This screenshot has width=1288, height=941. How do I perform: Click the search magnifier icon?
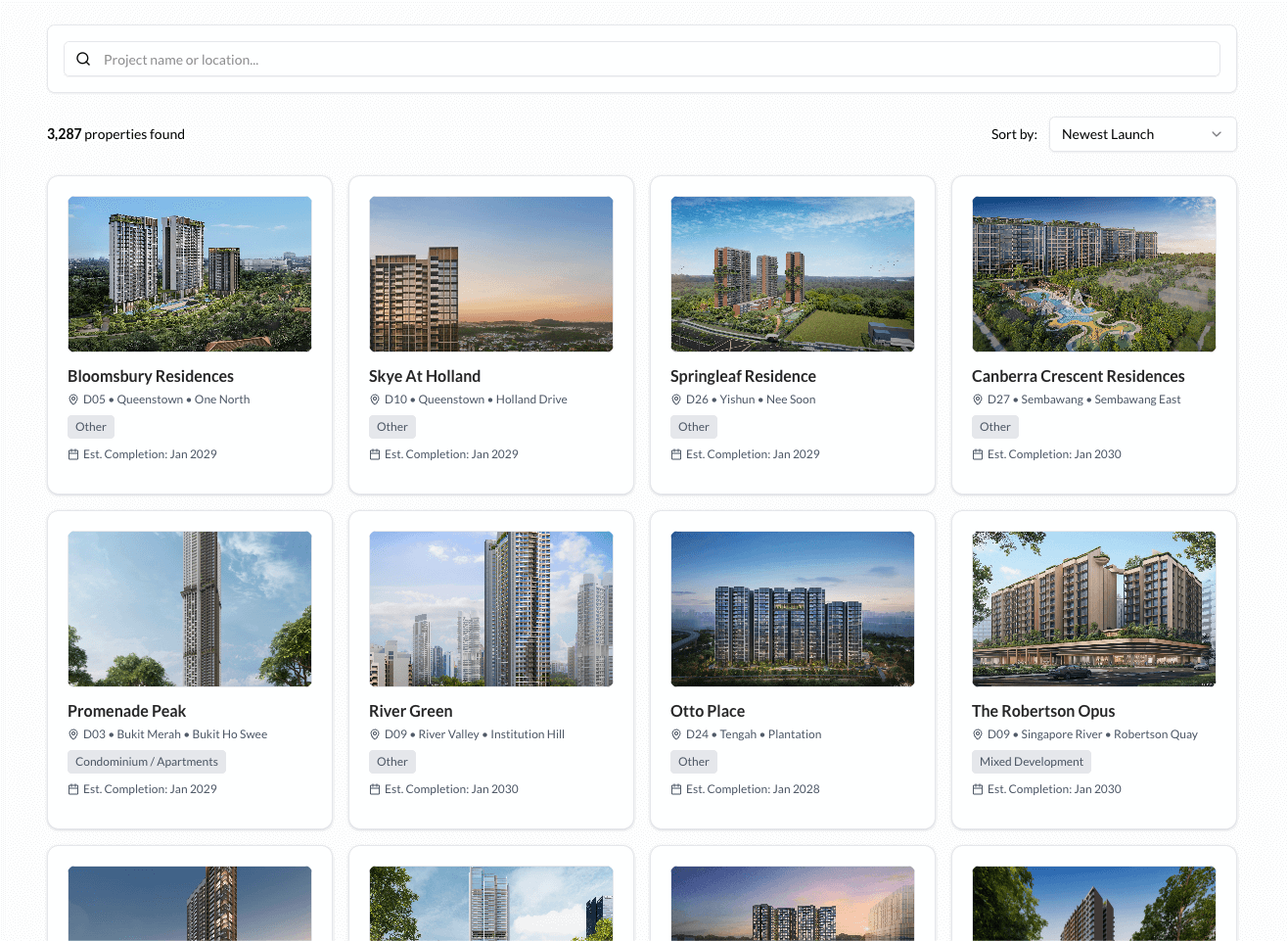click(83, 59)
